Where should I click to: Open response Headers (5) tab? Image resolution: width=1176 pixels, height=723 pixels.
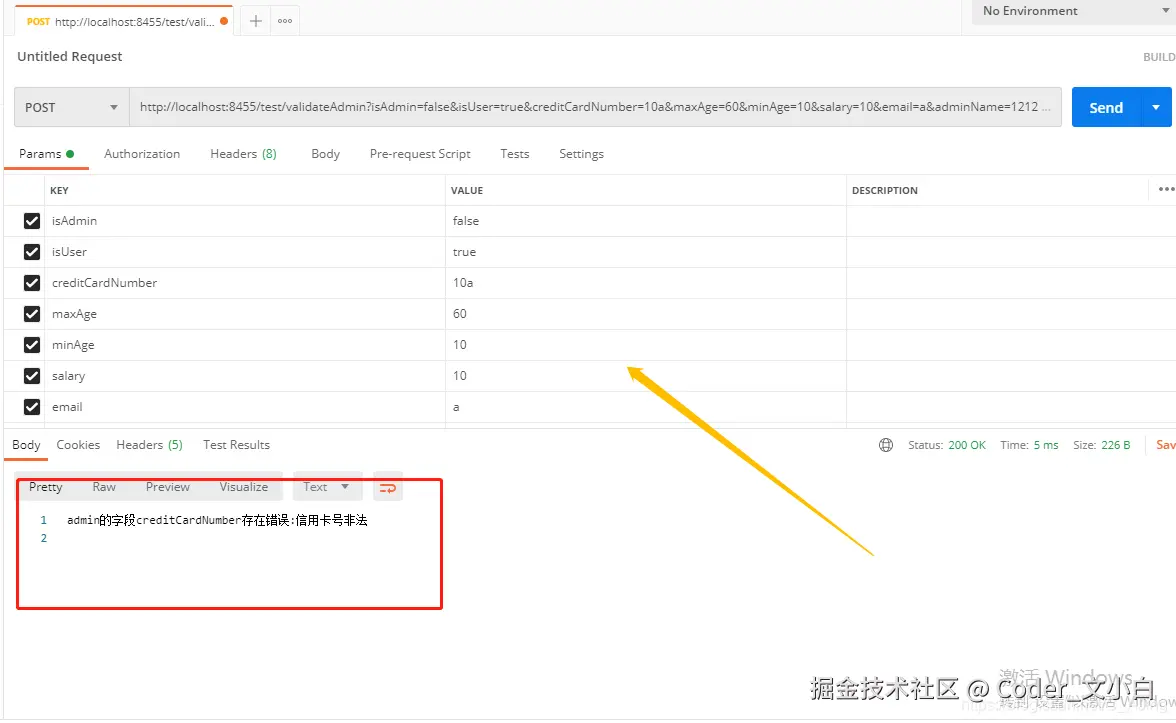tap(149, 445)
